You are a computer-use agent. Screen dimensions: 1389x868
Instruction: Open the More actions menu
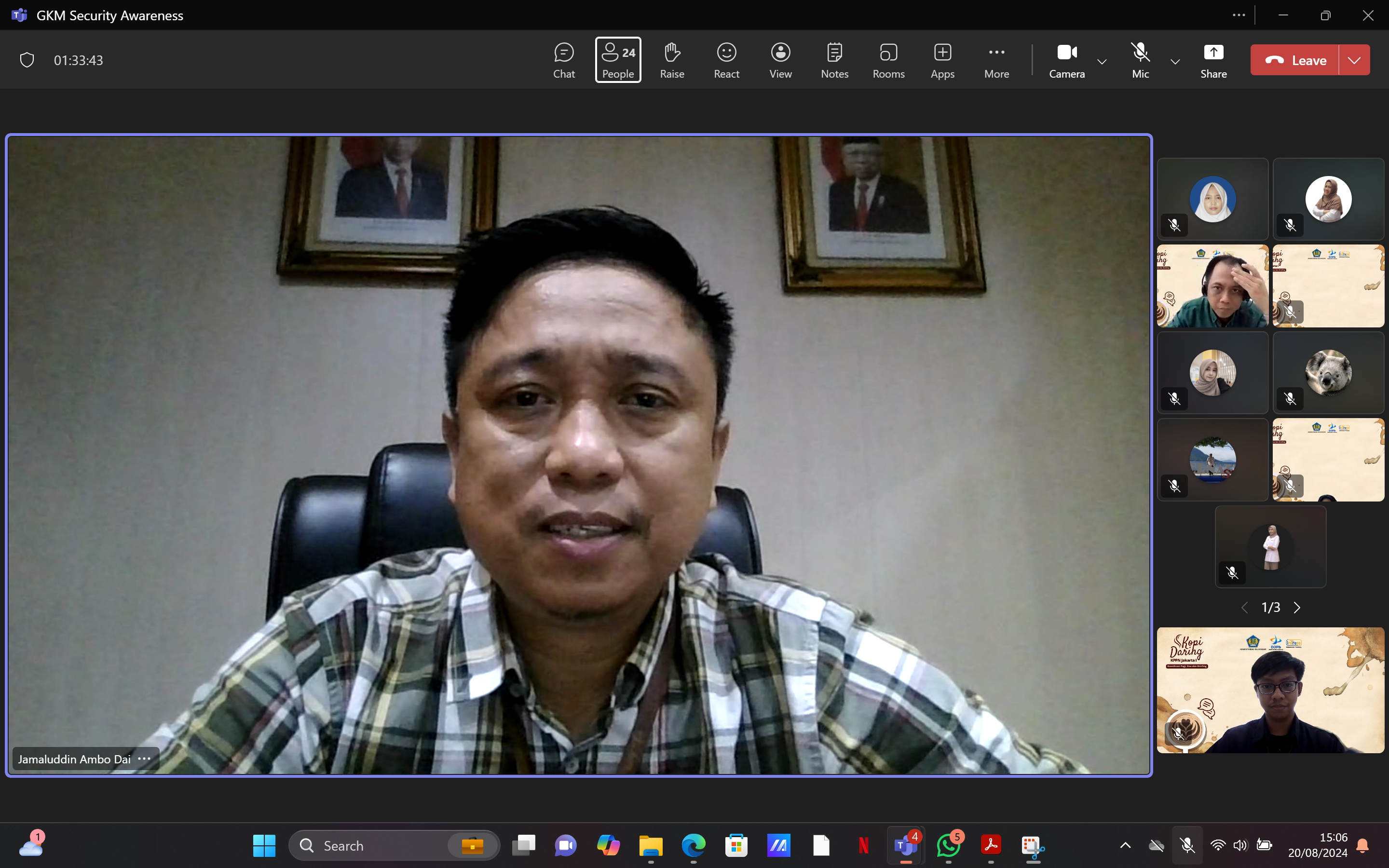[996, 60]
